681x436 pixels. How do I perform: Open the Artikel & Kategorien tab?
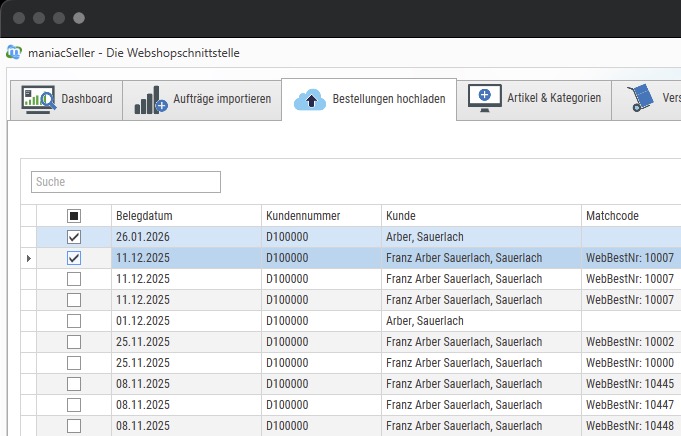[x=553, y=99]
